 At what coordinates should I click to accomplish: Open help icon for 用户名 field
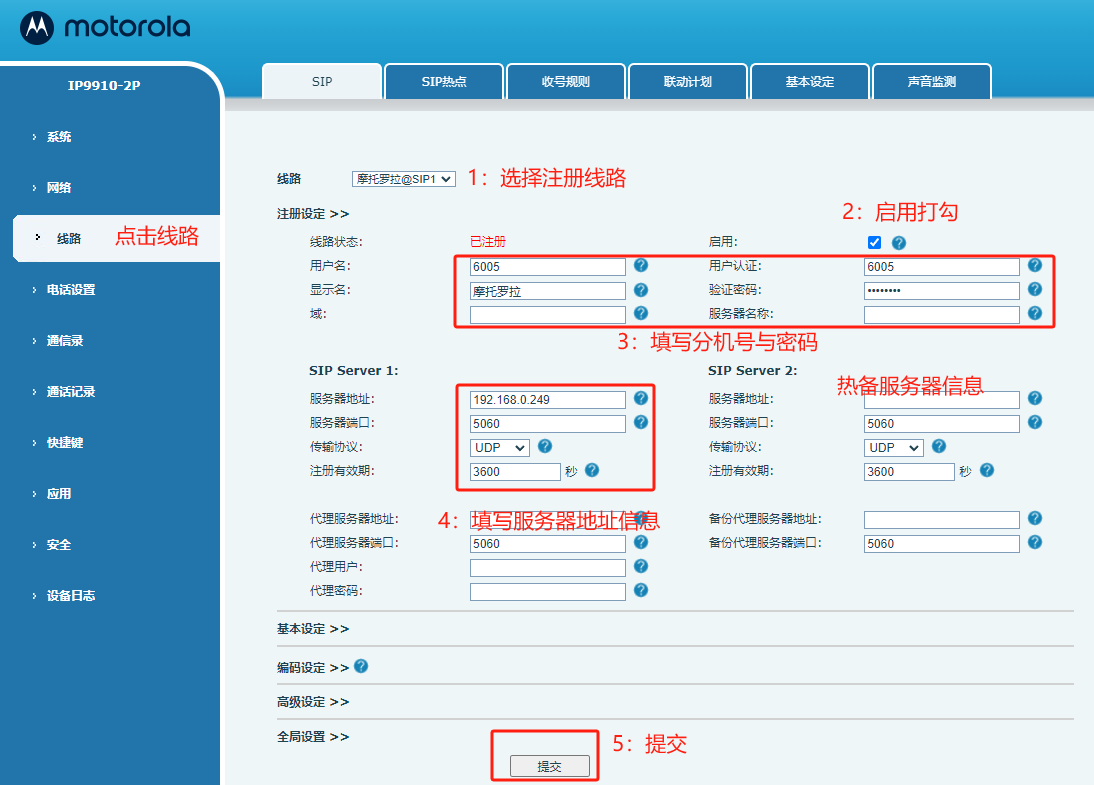click(640, 265)
